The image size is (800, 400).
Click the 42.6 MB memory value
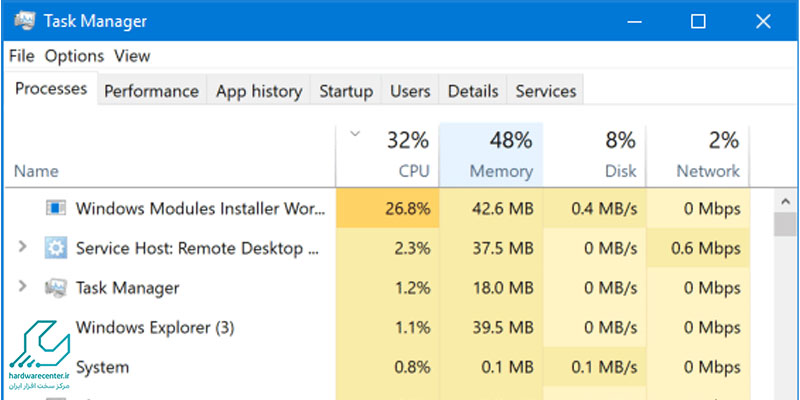(x=501, y=209)
